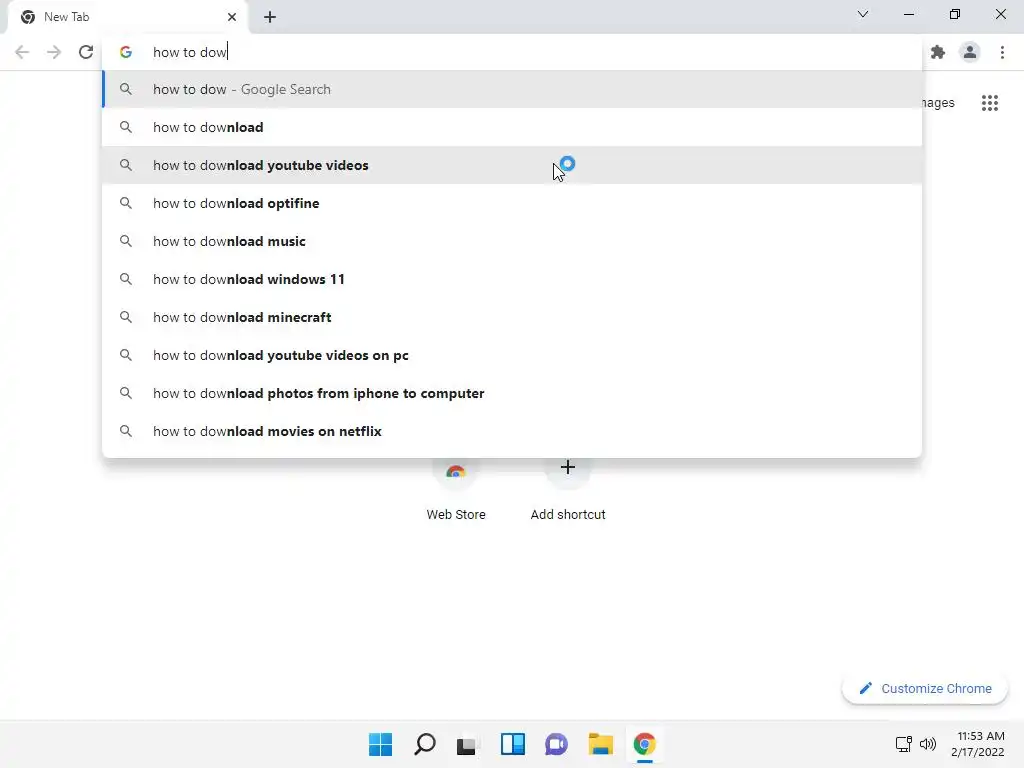Open the Widgets taskbar icon
Image resolution: width=1024 pixels, height=768 pixels.
click(x=513, y=744)
